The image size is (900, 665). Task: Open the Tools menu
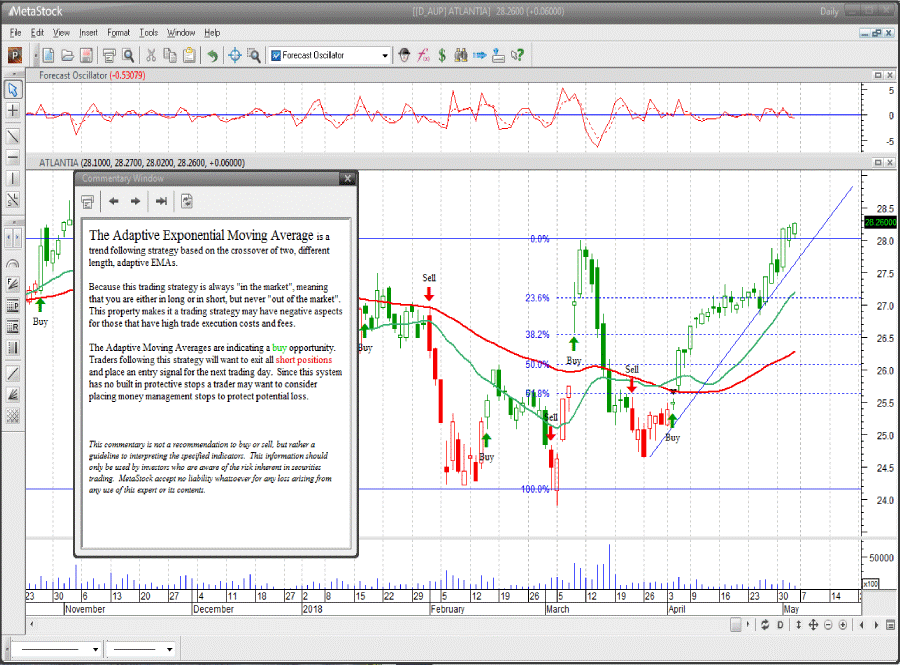[x=149, y=33]
